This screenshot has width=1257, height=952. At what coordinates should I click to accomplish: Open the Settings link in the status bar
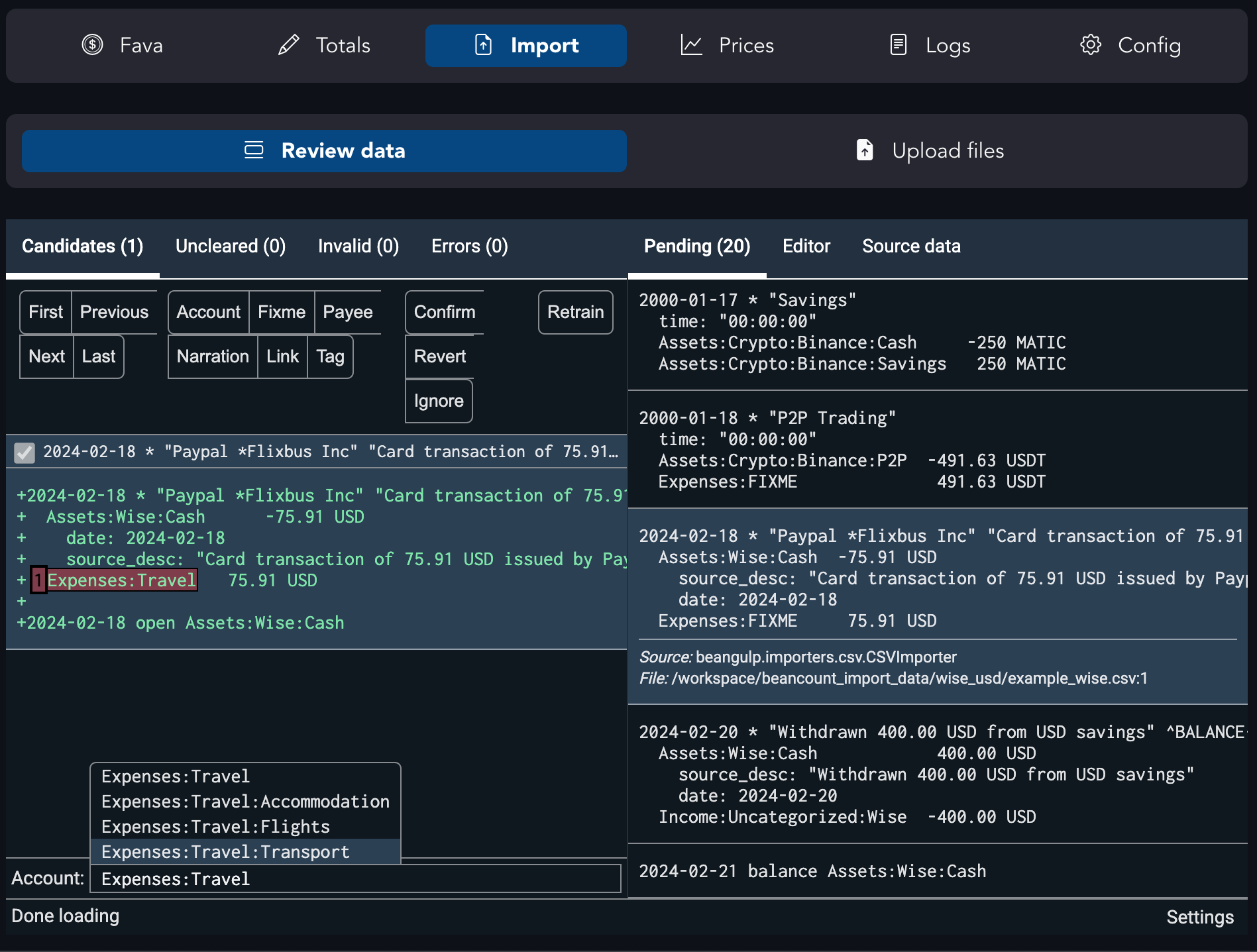click(x=1199, y=917)
